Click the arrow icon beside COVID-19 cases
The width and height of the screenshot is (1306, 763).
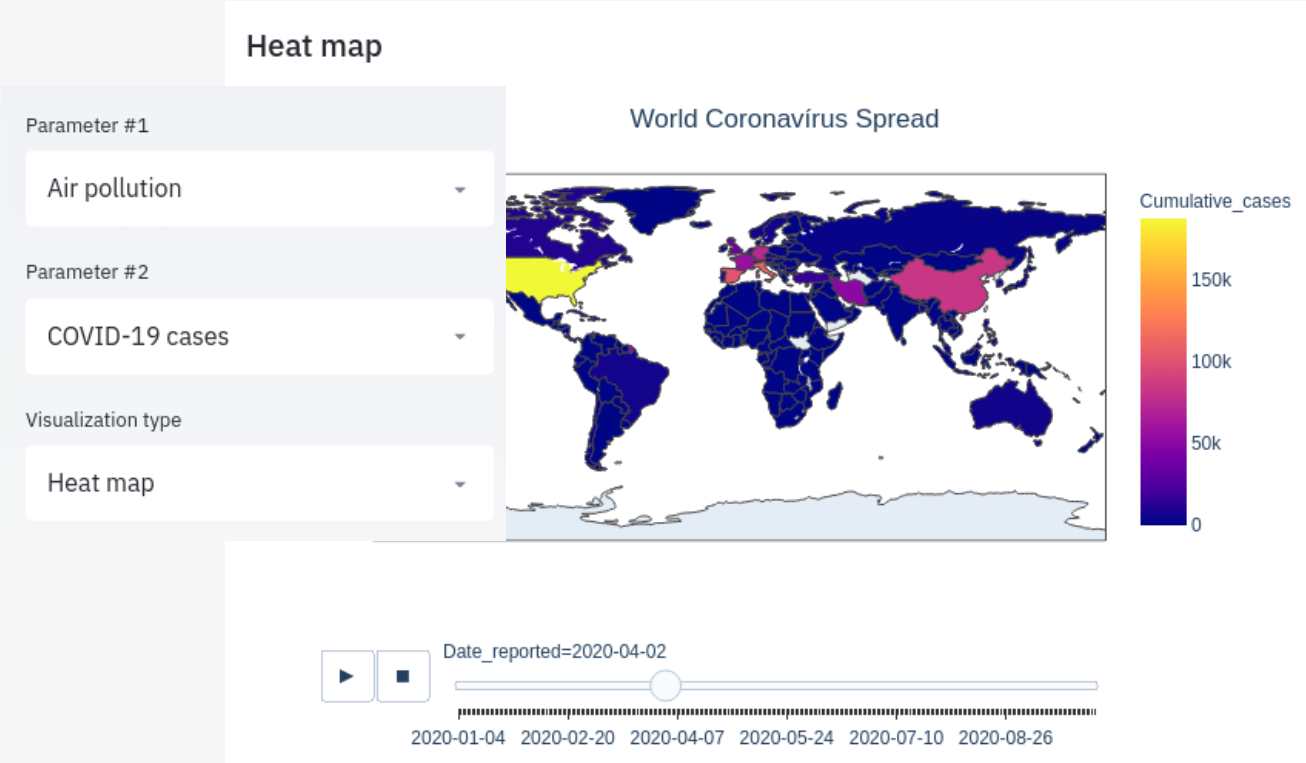(x=460, y=337)
